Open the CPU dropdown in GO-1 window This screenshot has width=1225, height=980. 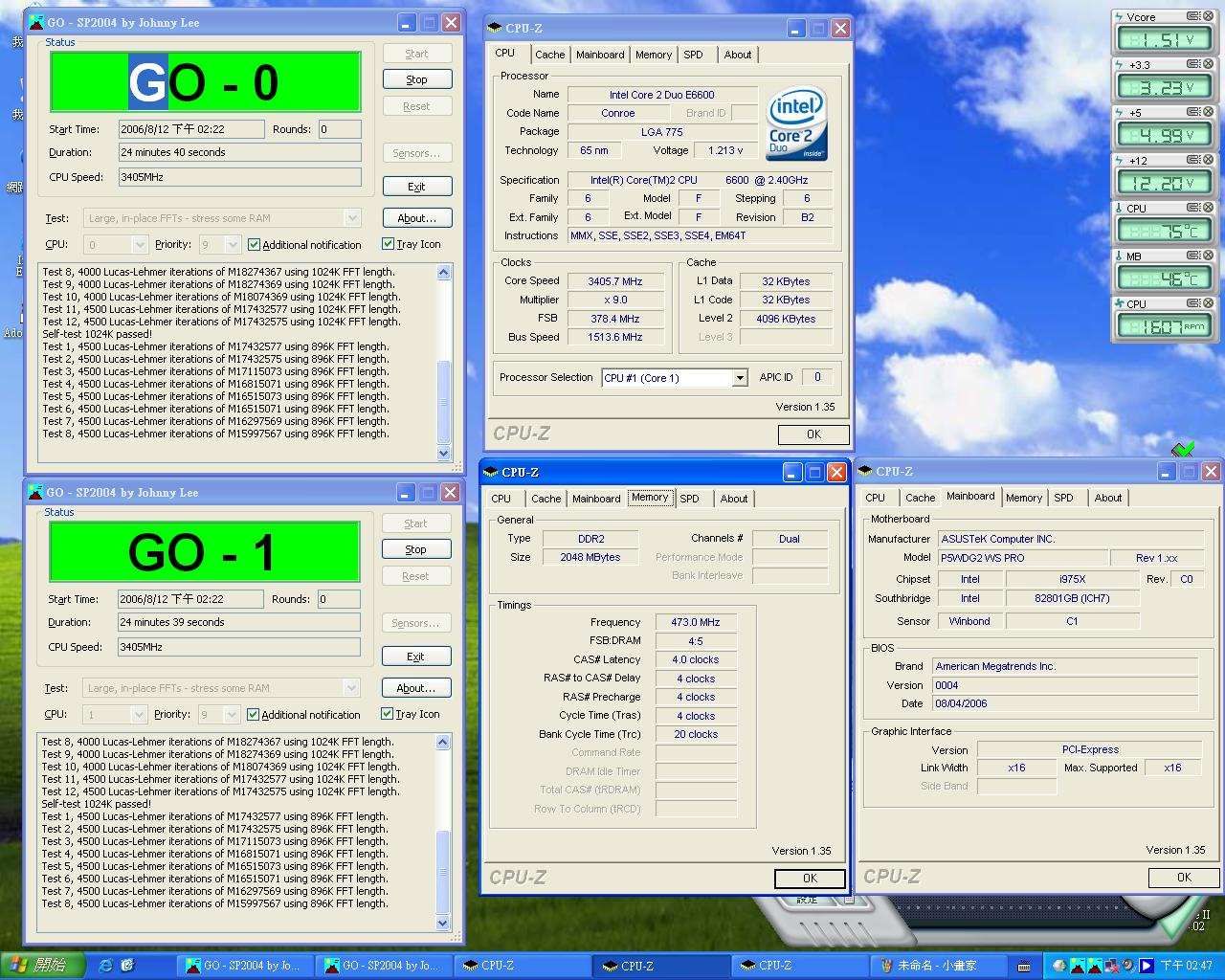pos(139,715)
